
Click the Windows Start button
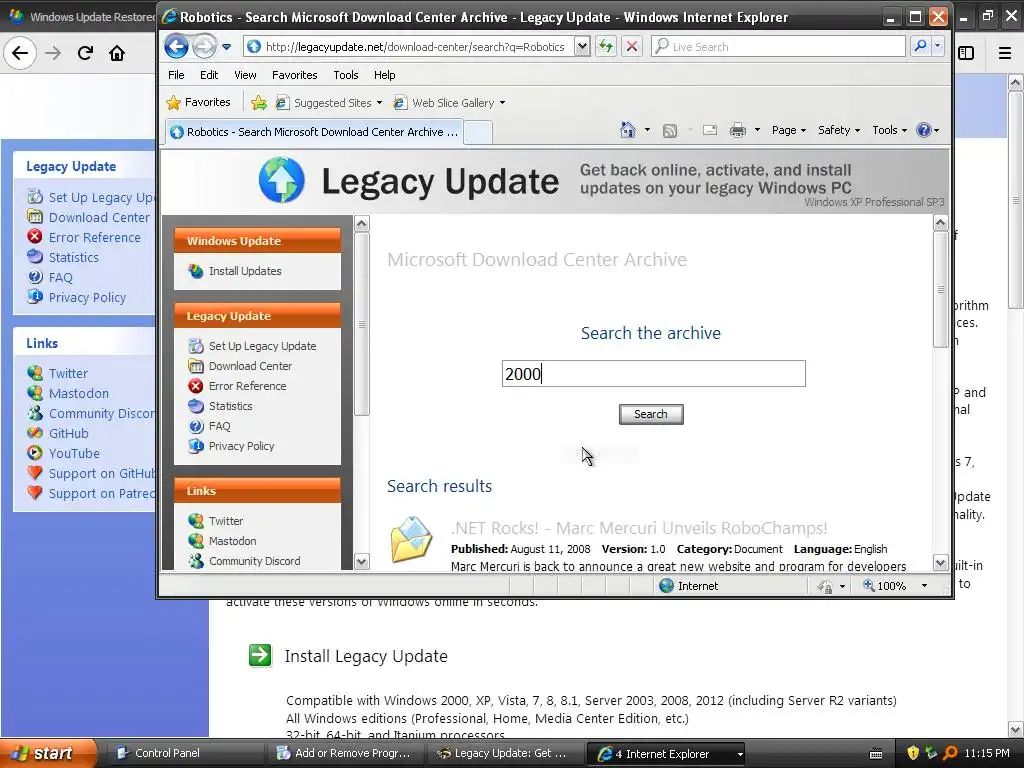pos(48,753)
